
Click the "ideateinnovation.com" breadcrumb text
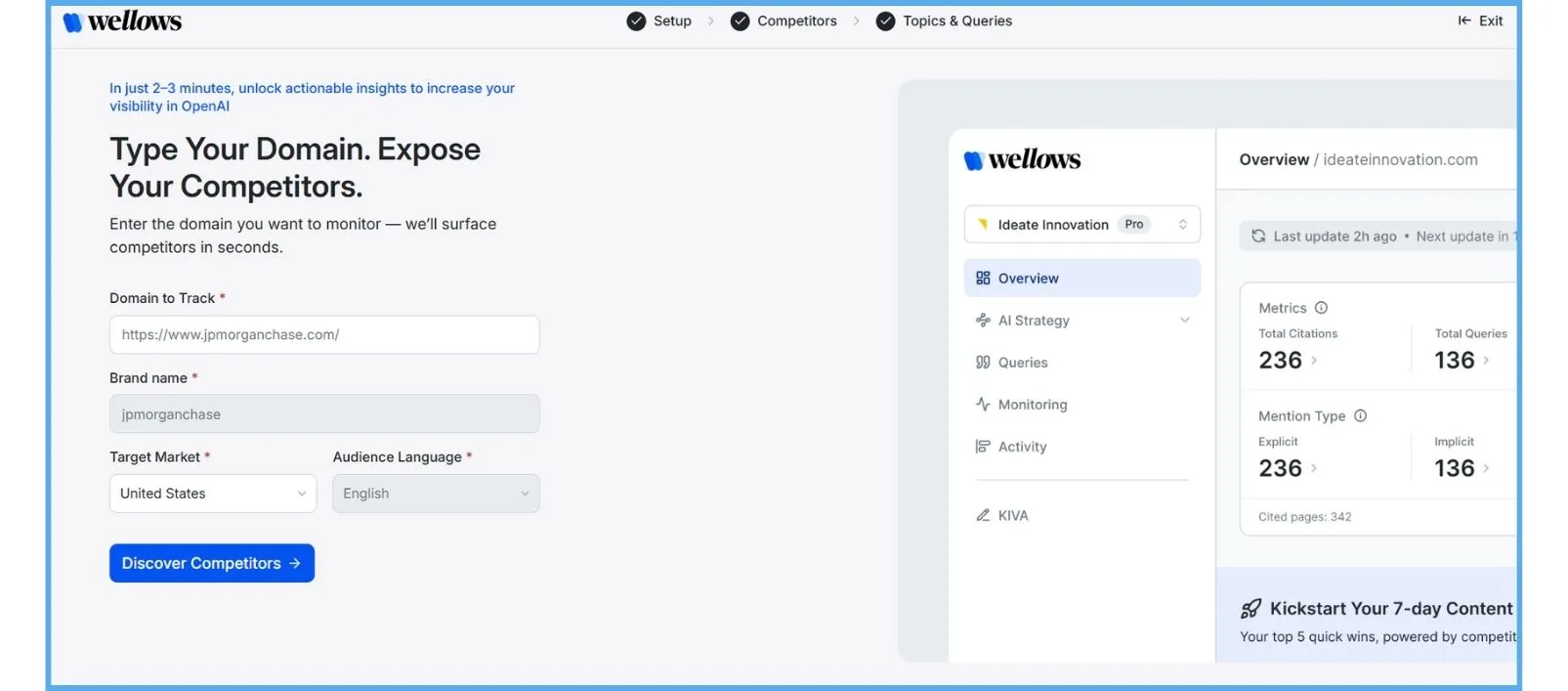point(1400,159)
